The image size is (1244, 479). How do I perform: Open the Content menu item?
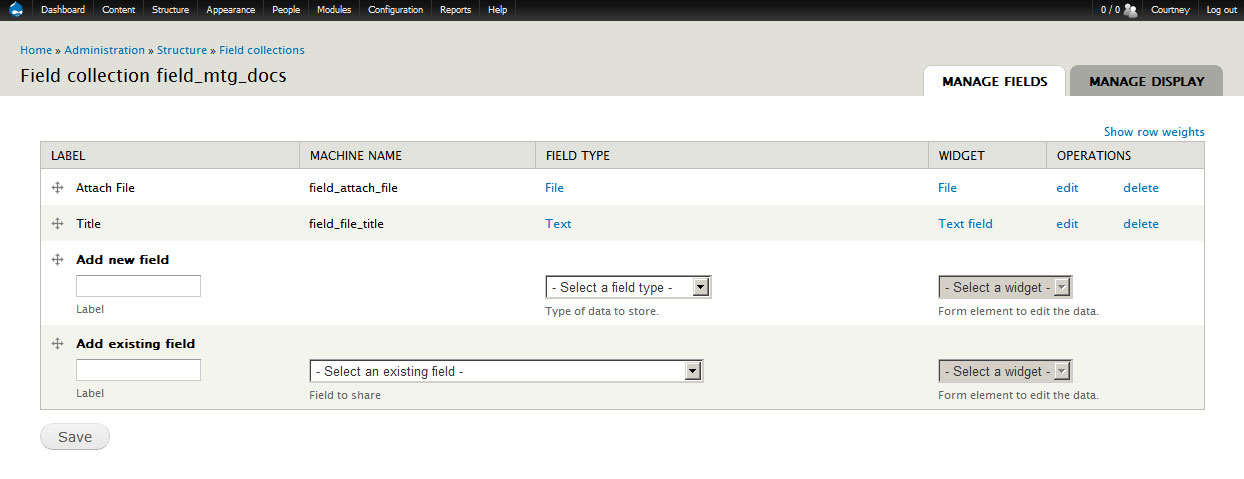[119, 10]
